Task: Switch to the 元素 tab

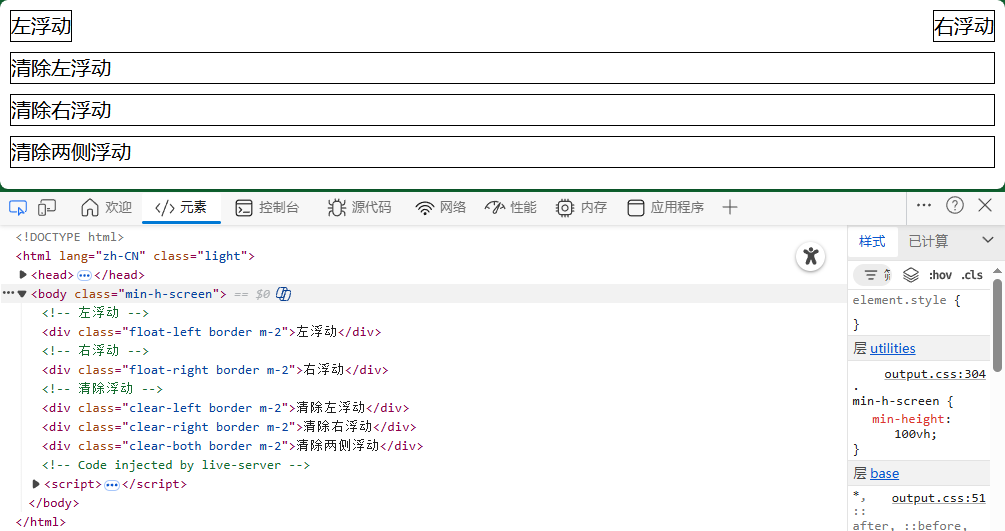Action: (181, 208)
